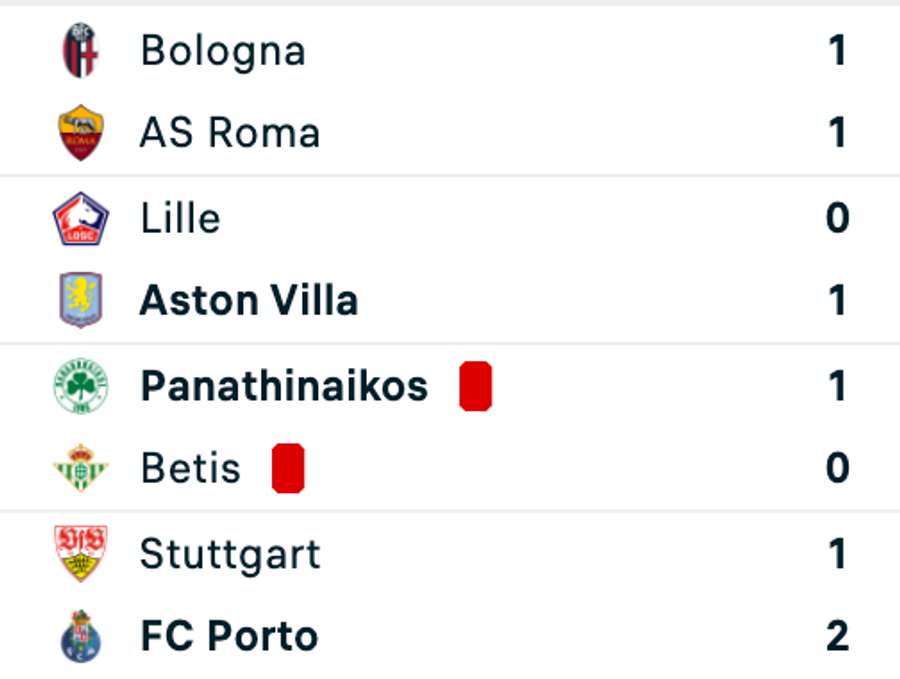The image size is (900, 679).
Task: Select the Lille team name
Action: [x=180, y=218]
